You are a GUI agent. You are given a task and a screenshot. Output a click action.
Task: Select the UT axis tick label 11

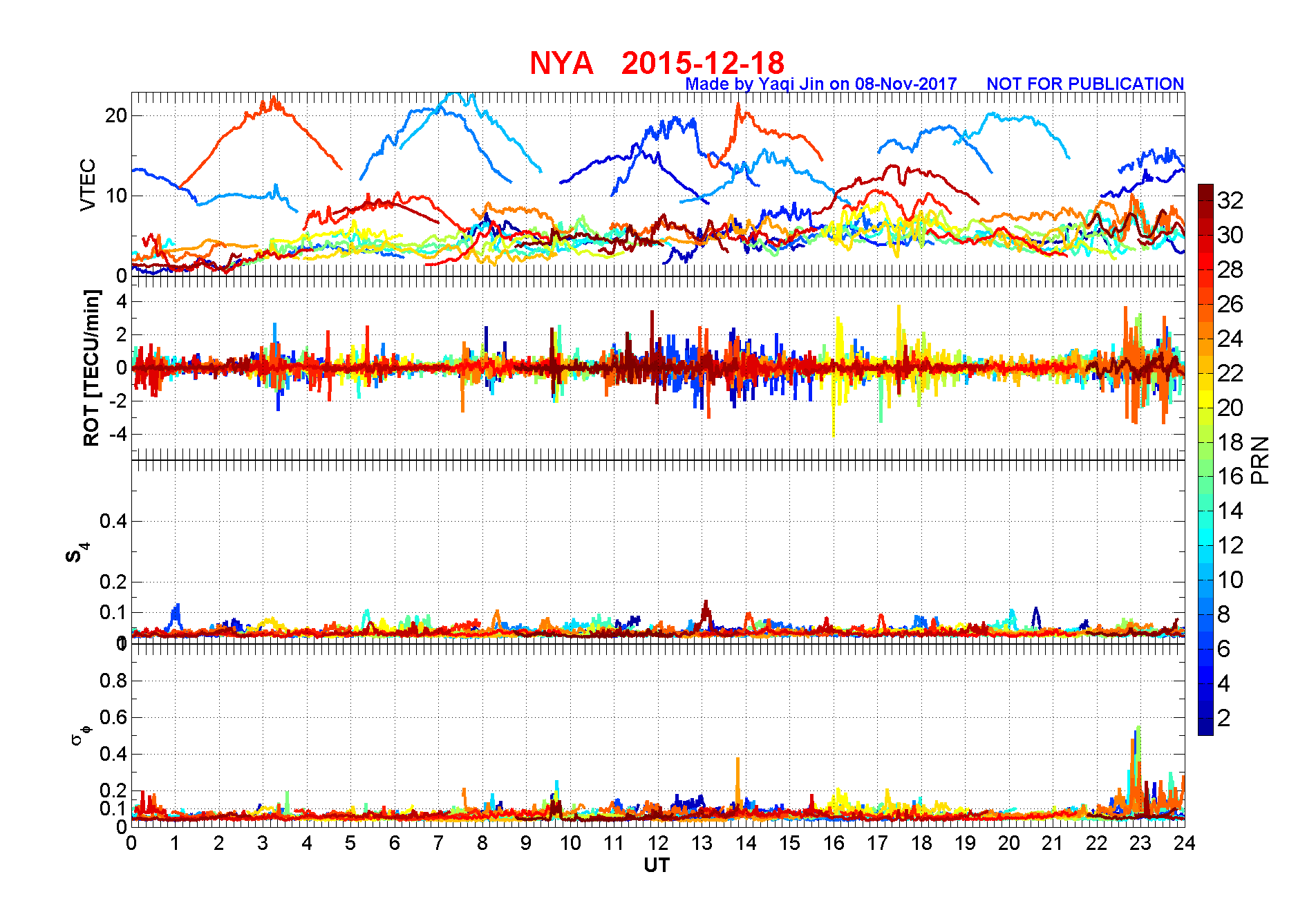[614, 843]
